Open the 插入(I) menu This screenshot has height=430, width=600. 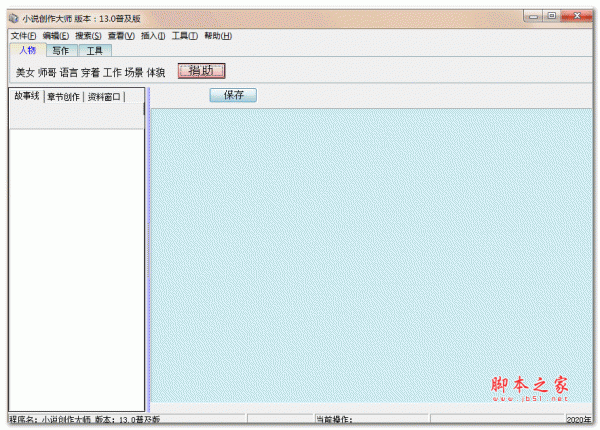click(153, 36)
